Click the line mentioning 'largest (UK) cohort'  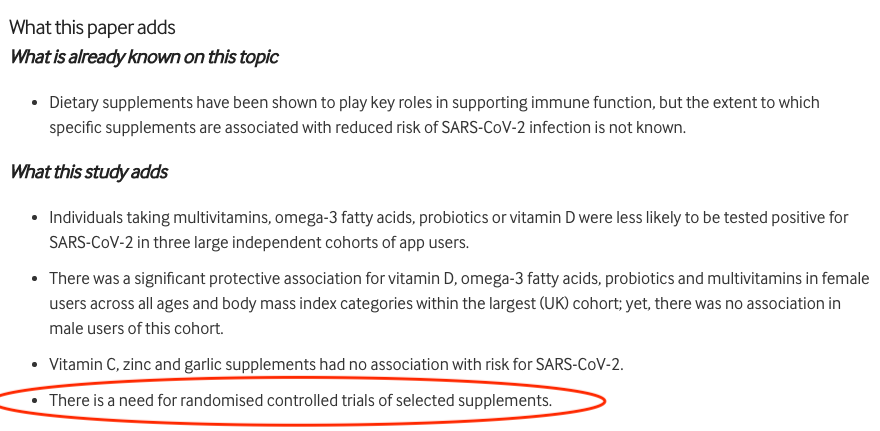(445, 304)
